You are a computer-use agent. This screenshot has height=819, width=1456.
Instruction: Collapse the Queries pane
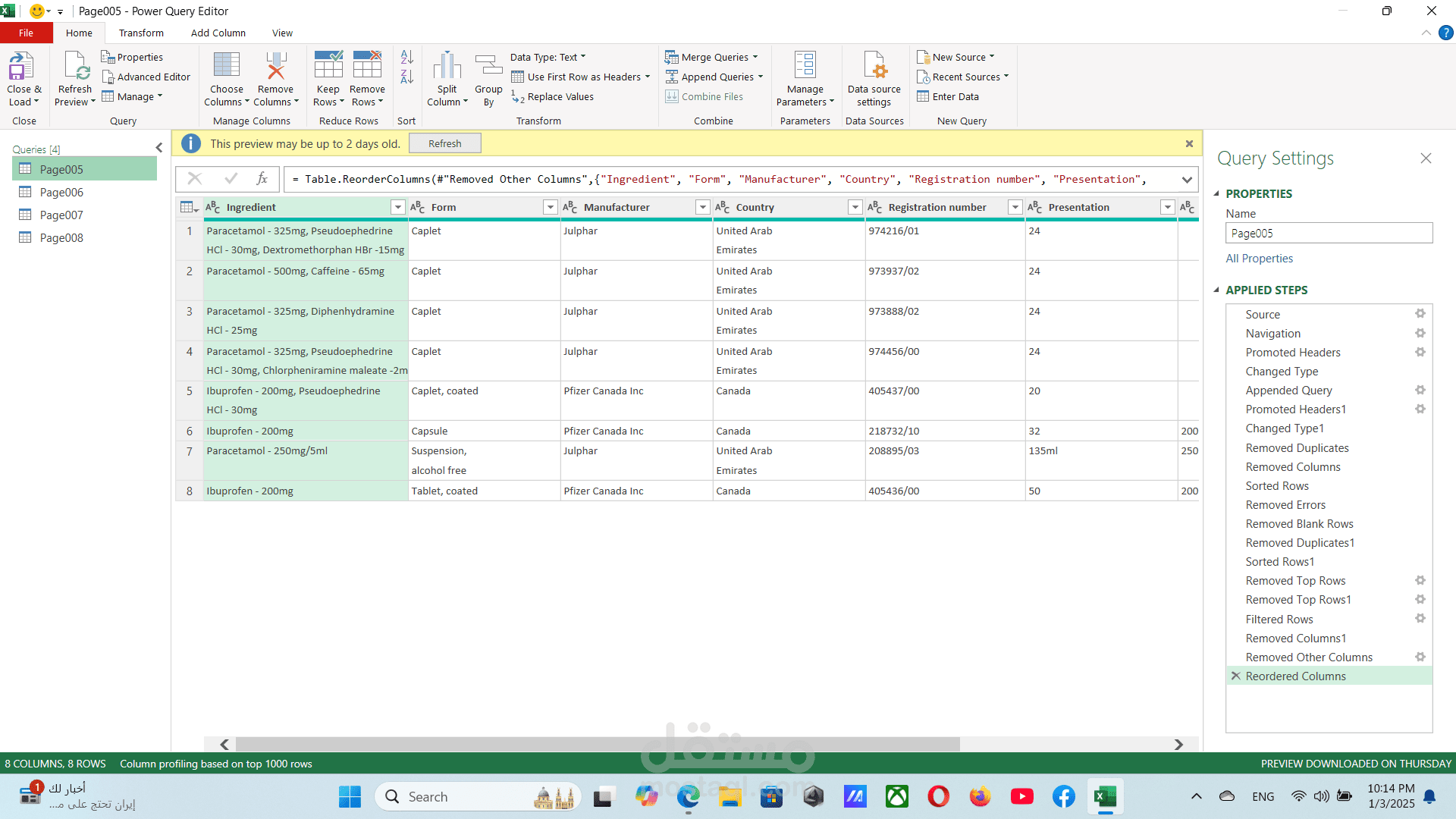pos(159,148)
